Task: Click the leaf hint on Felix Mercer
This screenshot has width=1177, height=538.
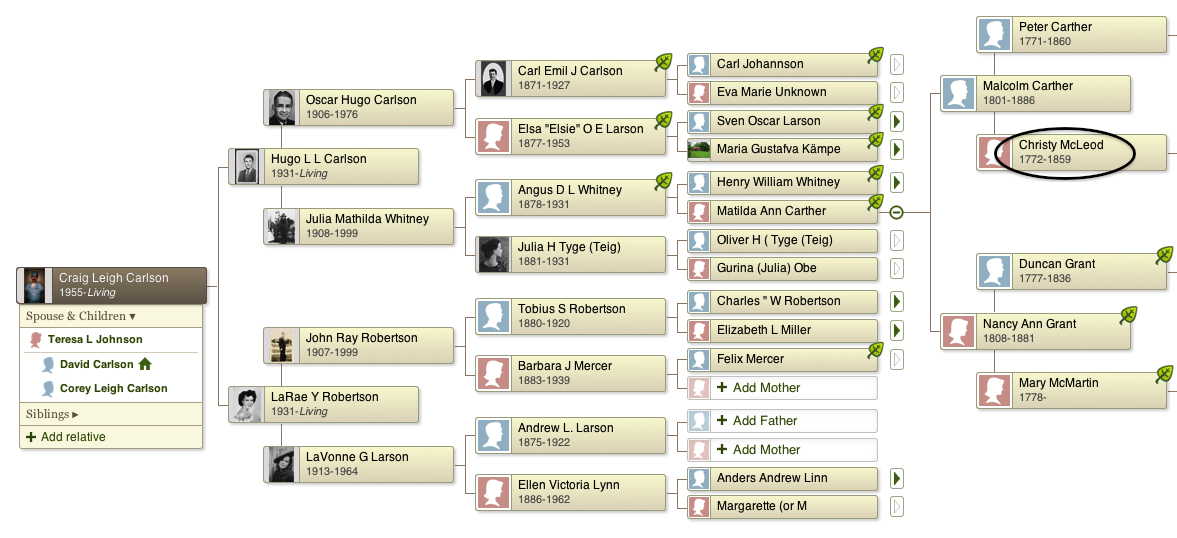Action: [x=874, y=350]
